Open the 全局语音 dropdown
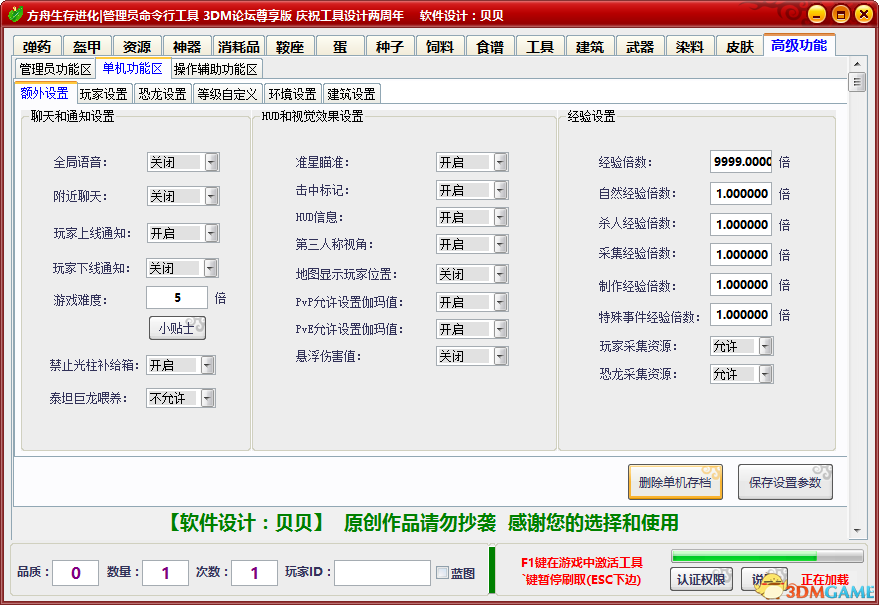The width and height of the screenshot is (879, 605). coord(211,162)
